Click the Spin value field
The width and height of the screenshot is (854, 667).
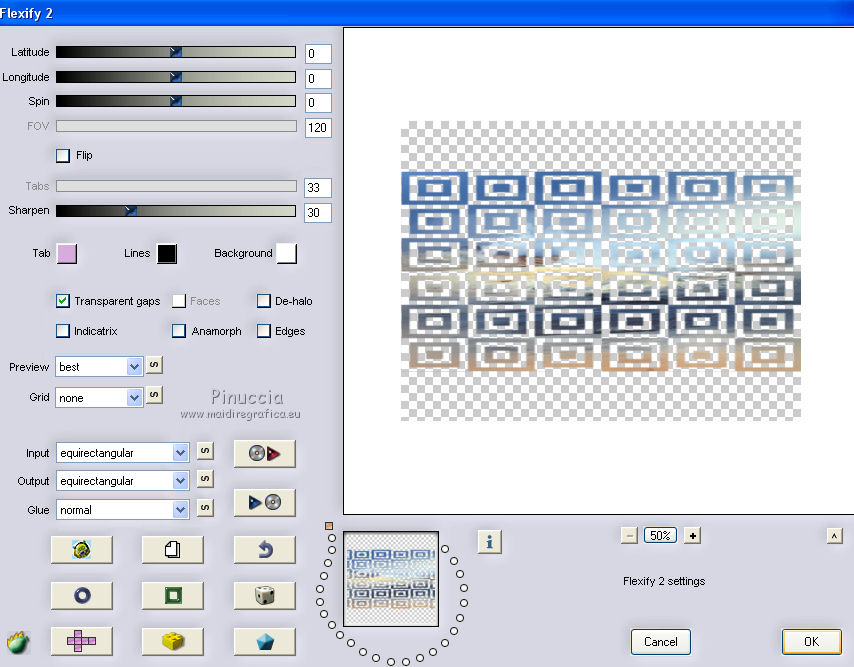coord(318,102)
